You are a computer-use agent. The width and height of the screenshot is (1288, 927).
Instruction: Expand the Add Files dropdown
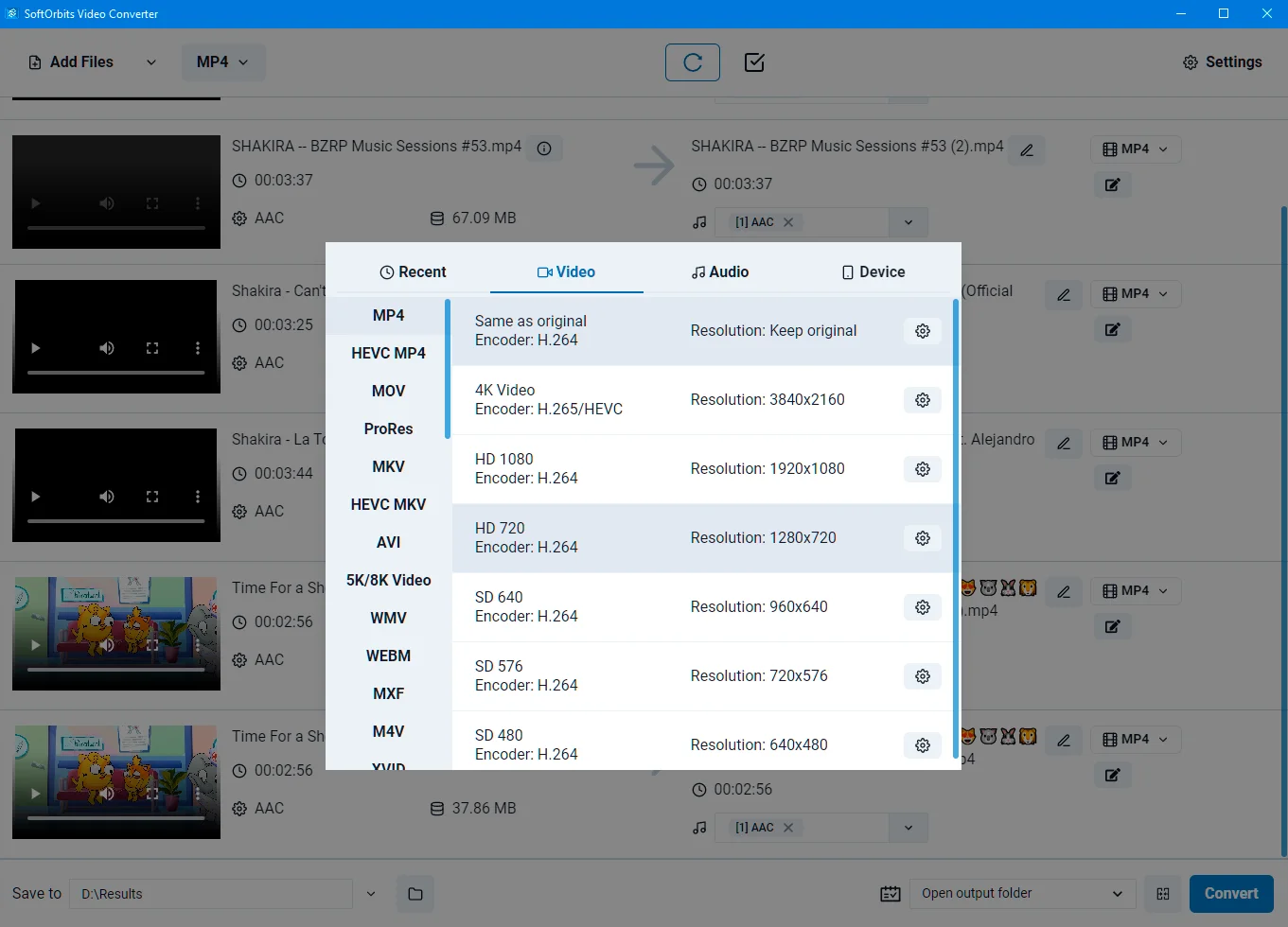tap(150, 61)
